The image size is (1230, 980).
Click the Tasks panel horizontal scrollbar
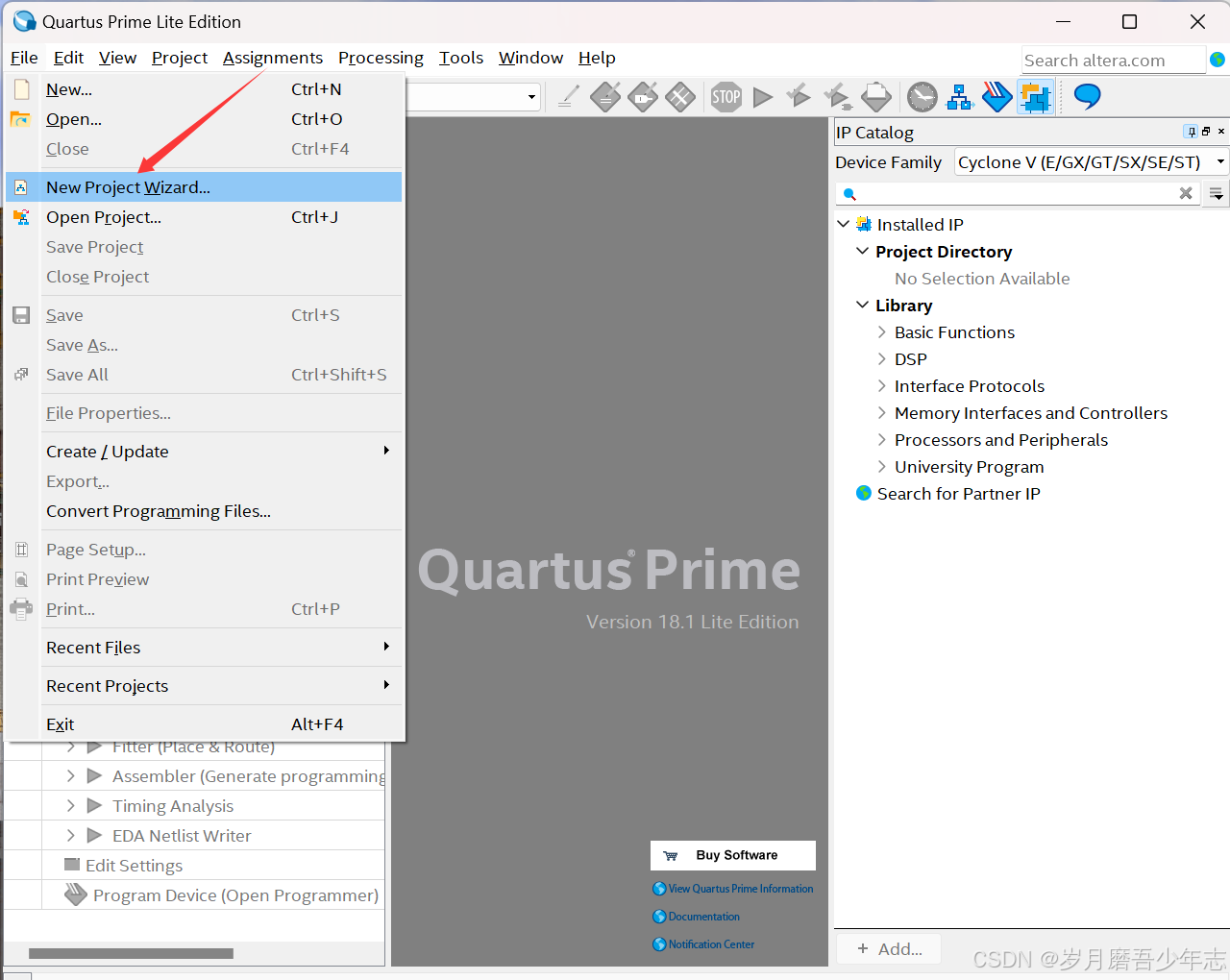click(x=132, y=953)
